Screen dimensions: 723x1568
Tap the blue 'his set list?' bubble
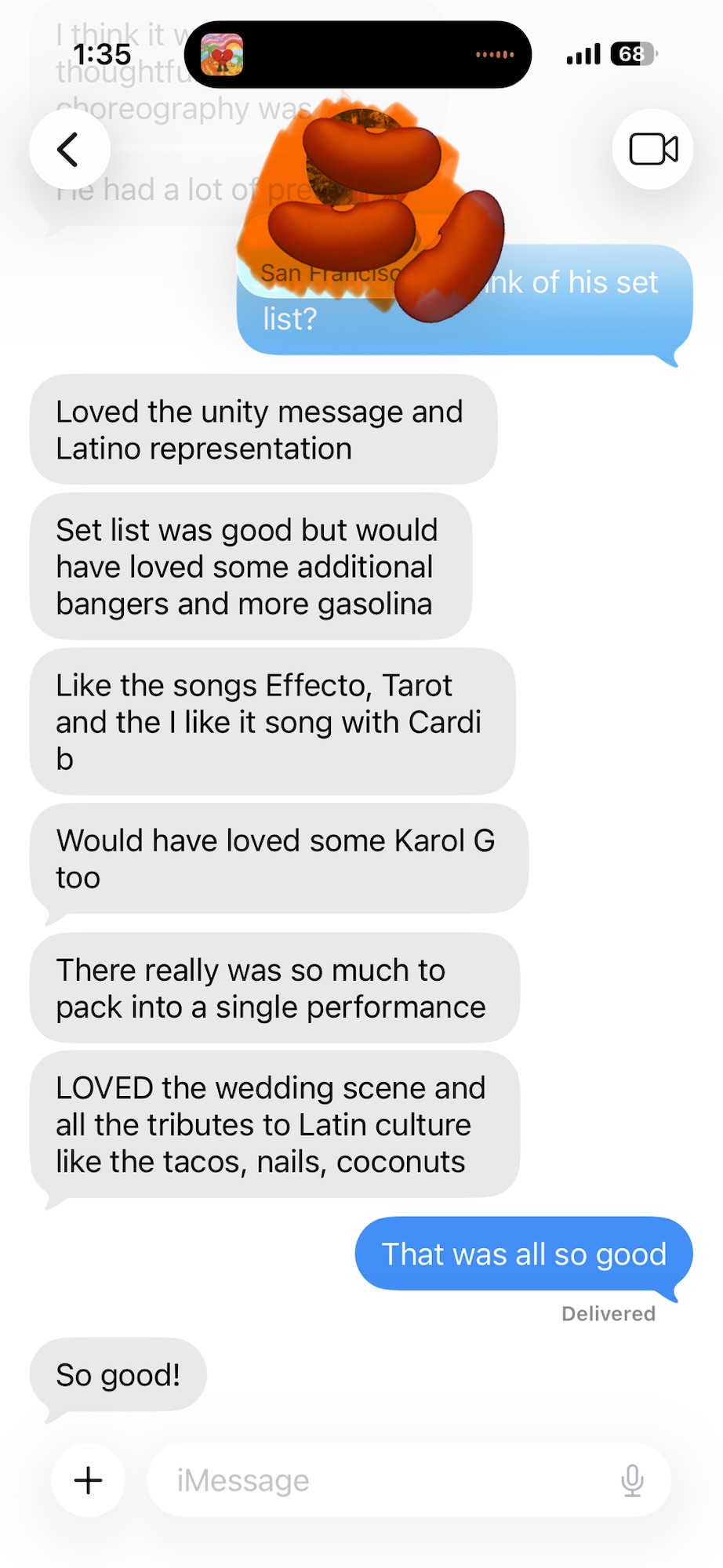point(464,300)
